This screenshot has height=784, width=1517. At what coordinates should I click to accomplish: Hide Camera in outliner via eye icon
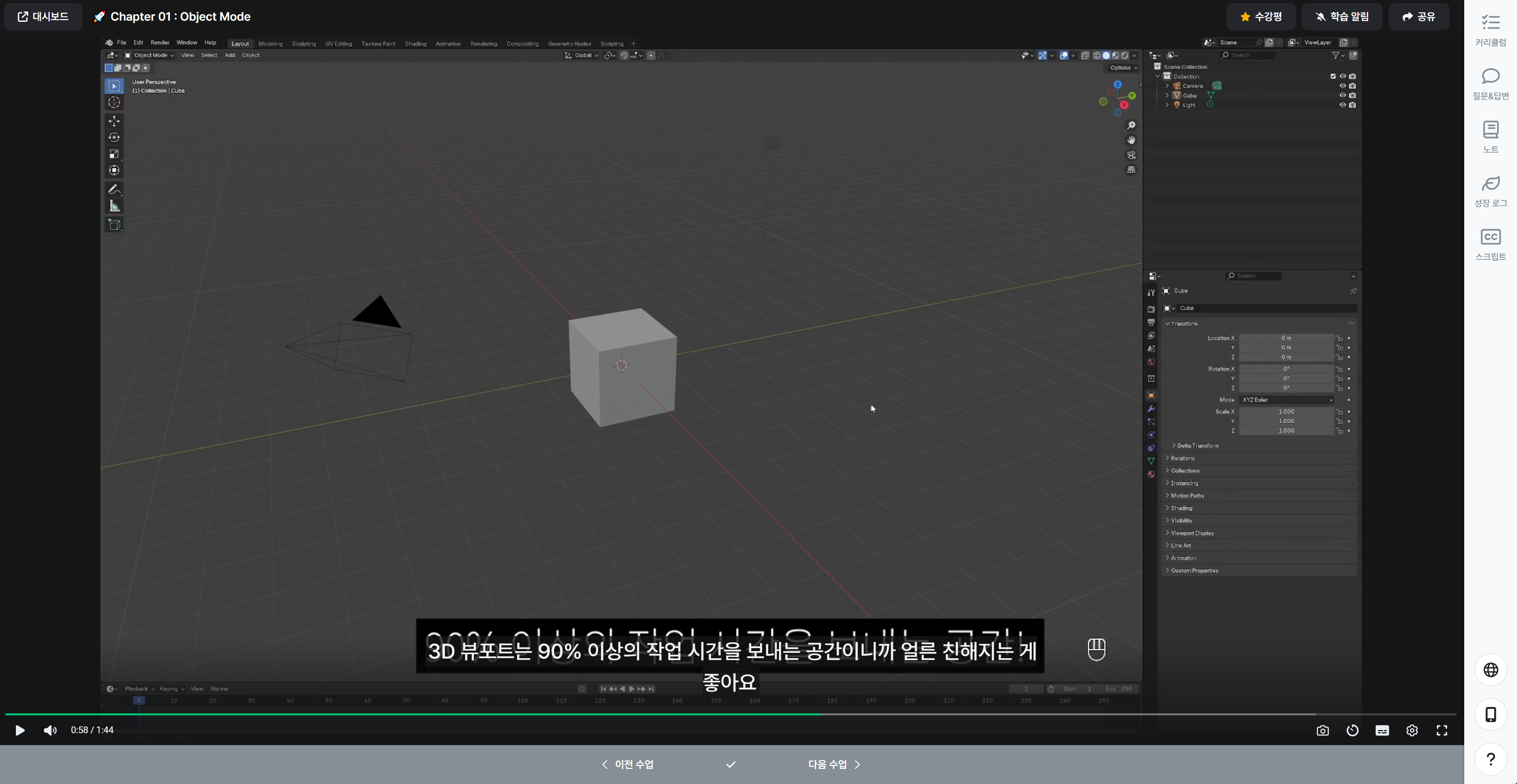(1343, 86)
